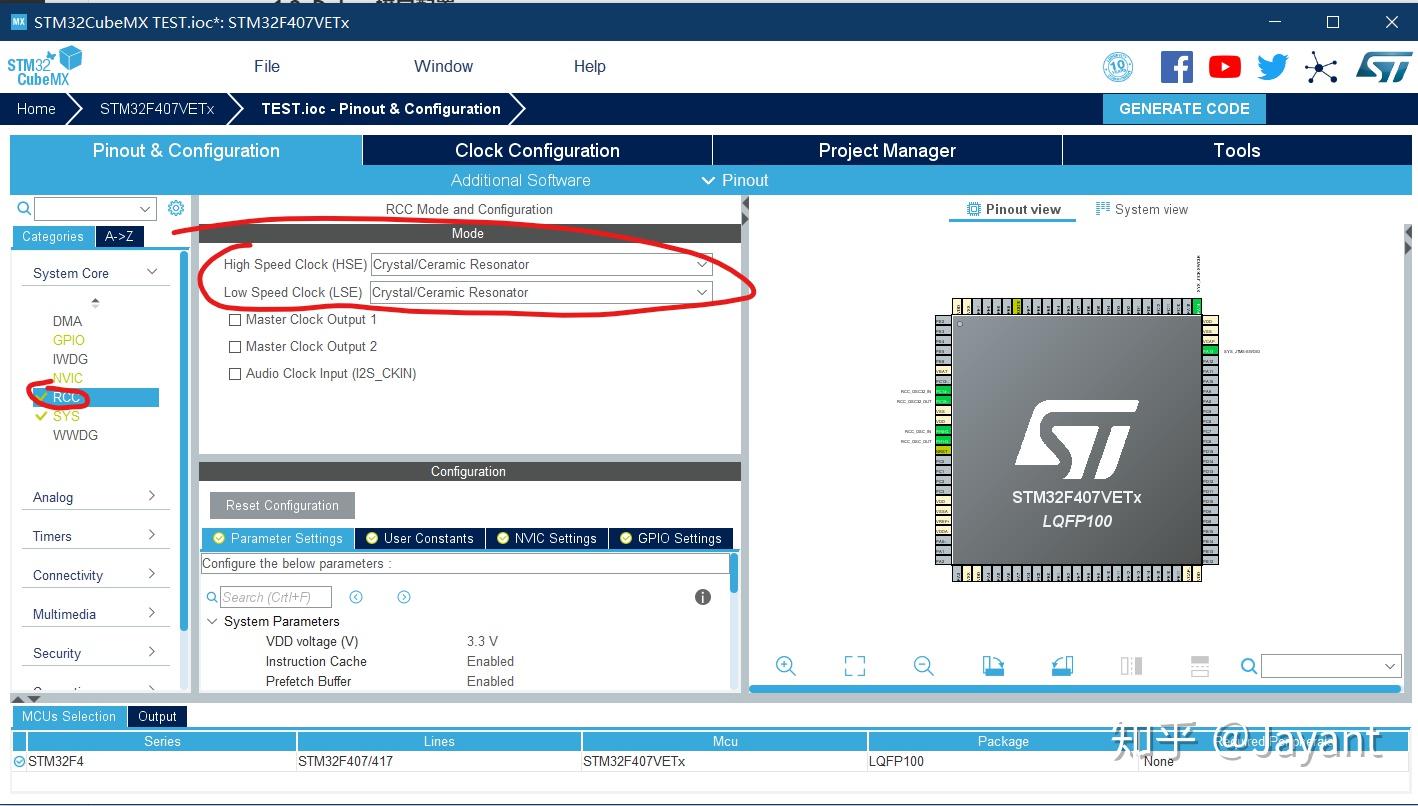Open the YouTube channel icon

tap(1224, 66)
